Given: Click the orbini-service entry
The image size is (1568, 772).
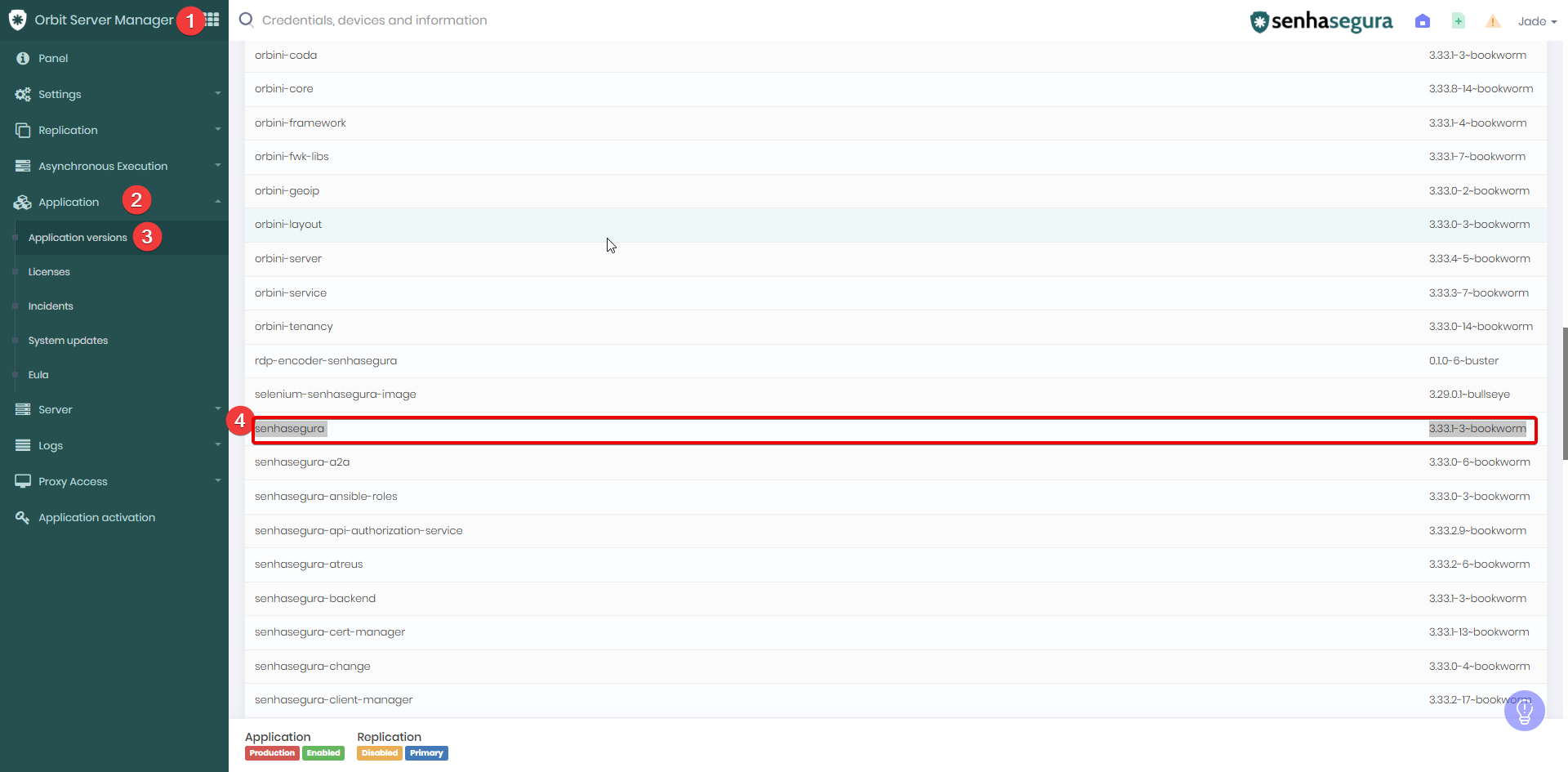Looking at the screenshot, I should coord(290,293).
